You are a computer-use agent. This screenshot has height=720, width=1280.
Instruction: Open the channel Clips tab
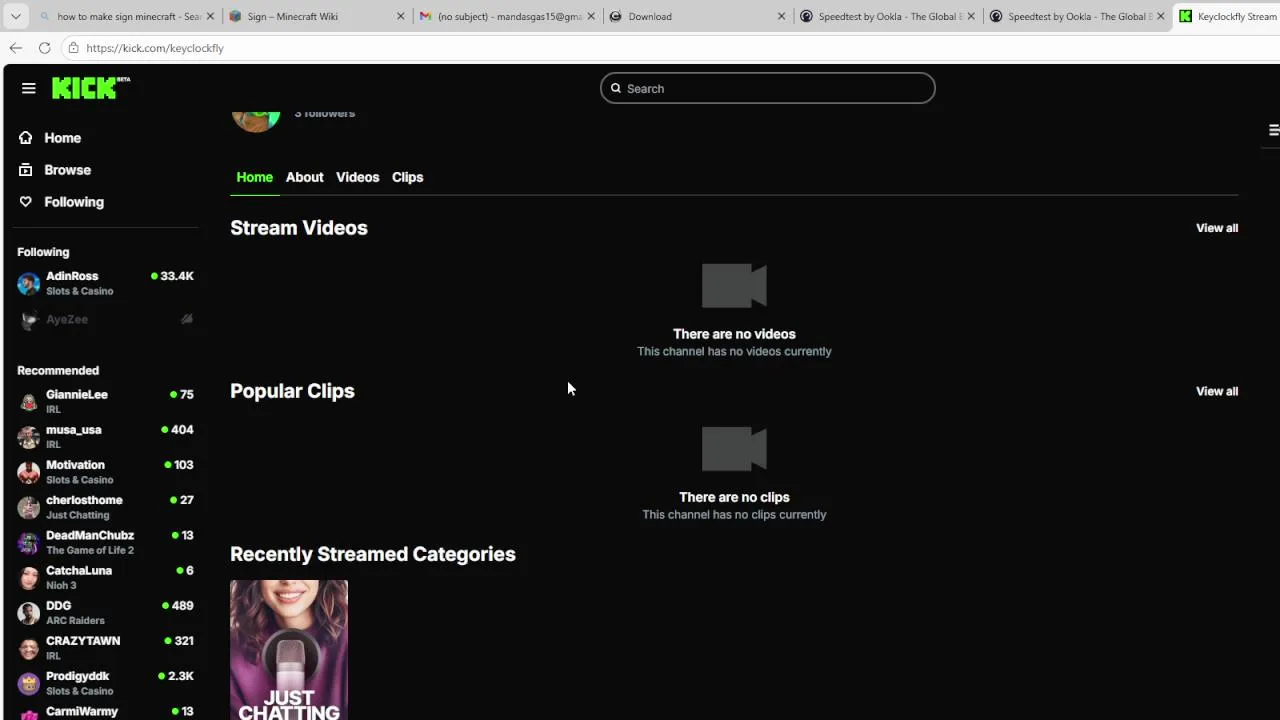click(407, 177)
